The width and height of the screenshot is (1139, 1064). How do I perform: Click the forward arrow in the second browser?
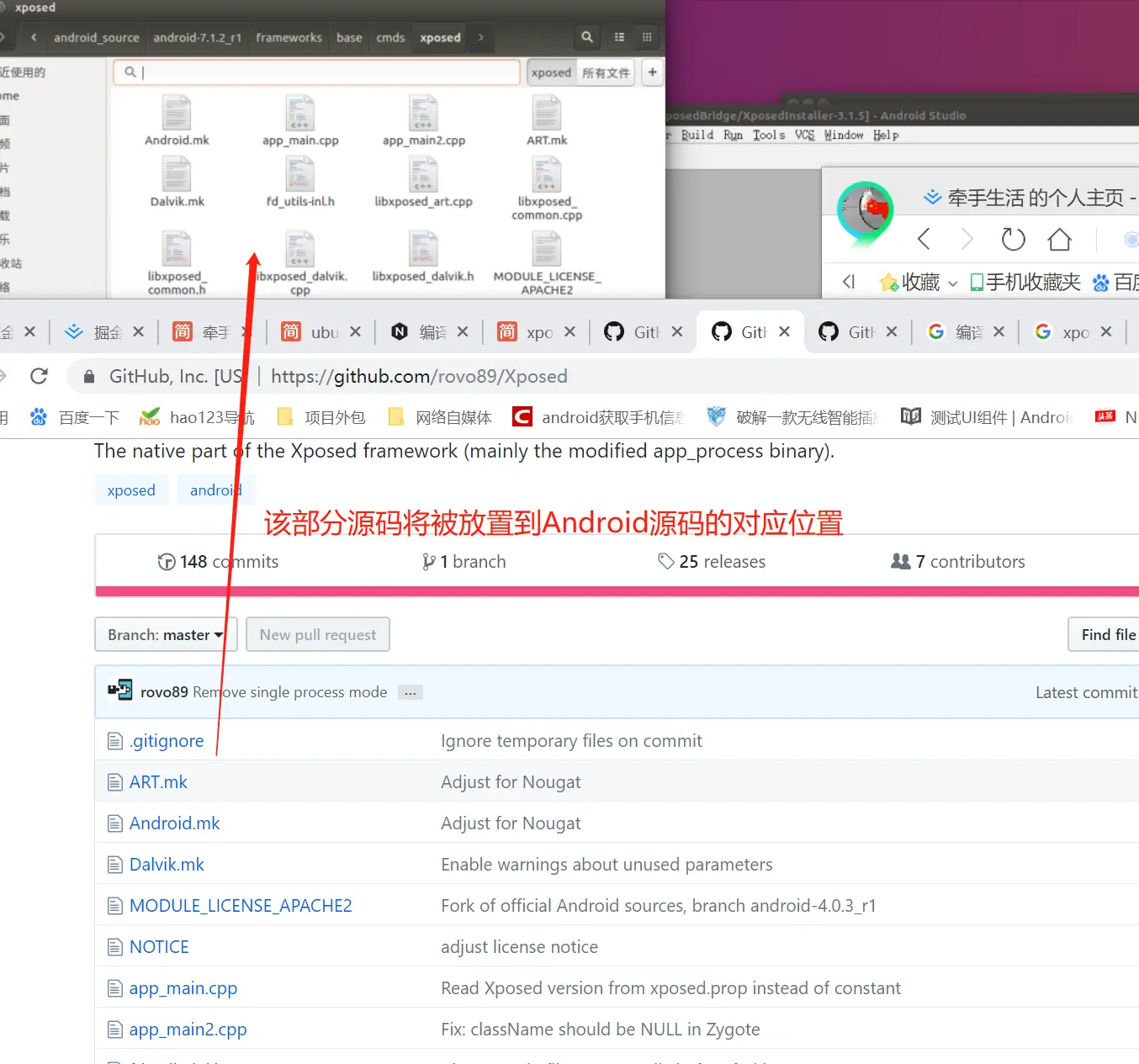[x=967, y=239]
